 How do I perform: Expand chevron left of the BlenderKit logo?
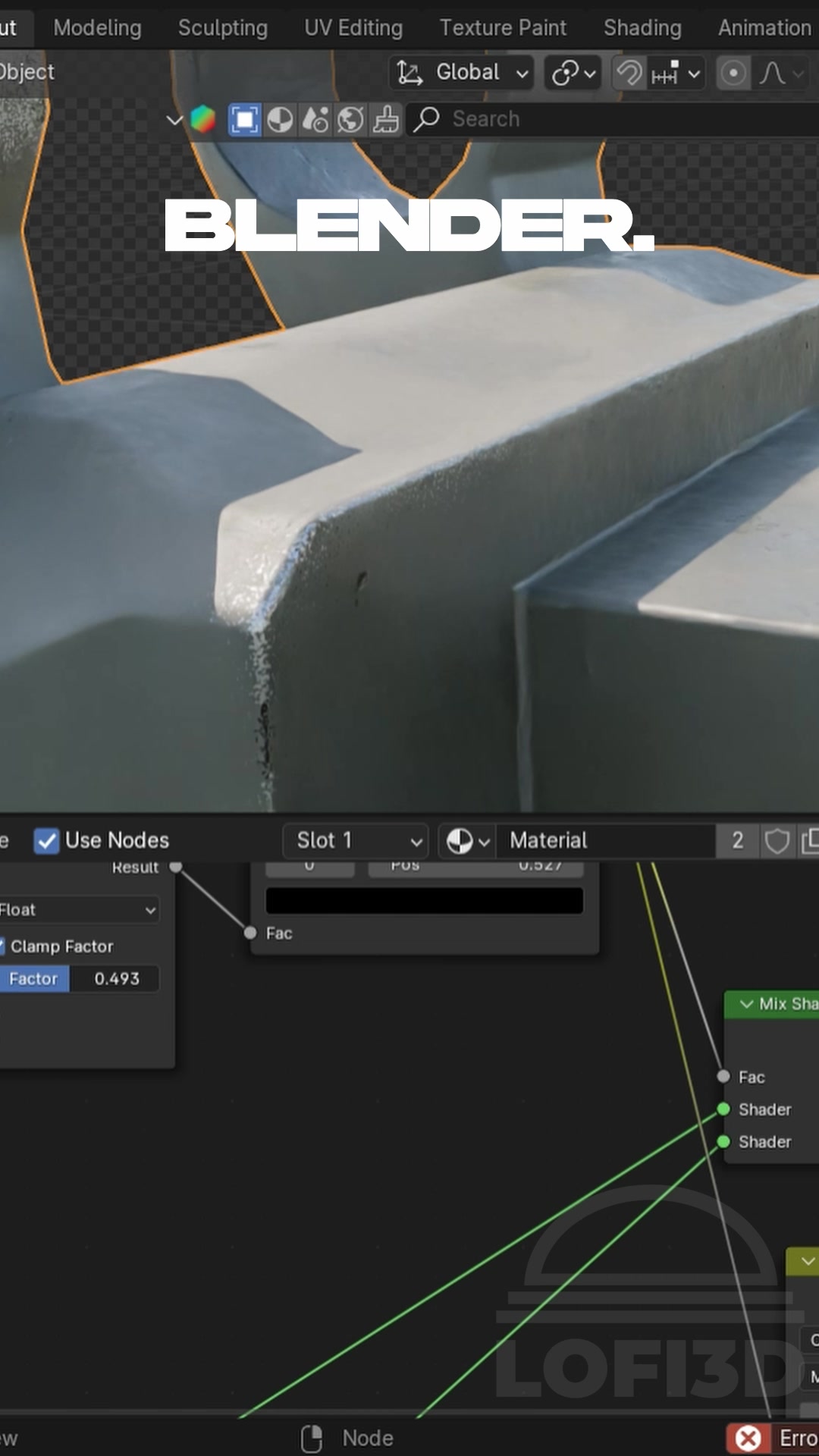[175, 120]
